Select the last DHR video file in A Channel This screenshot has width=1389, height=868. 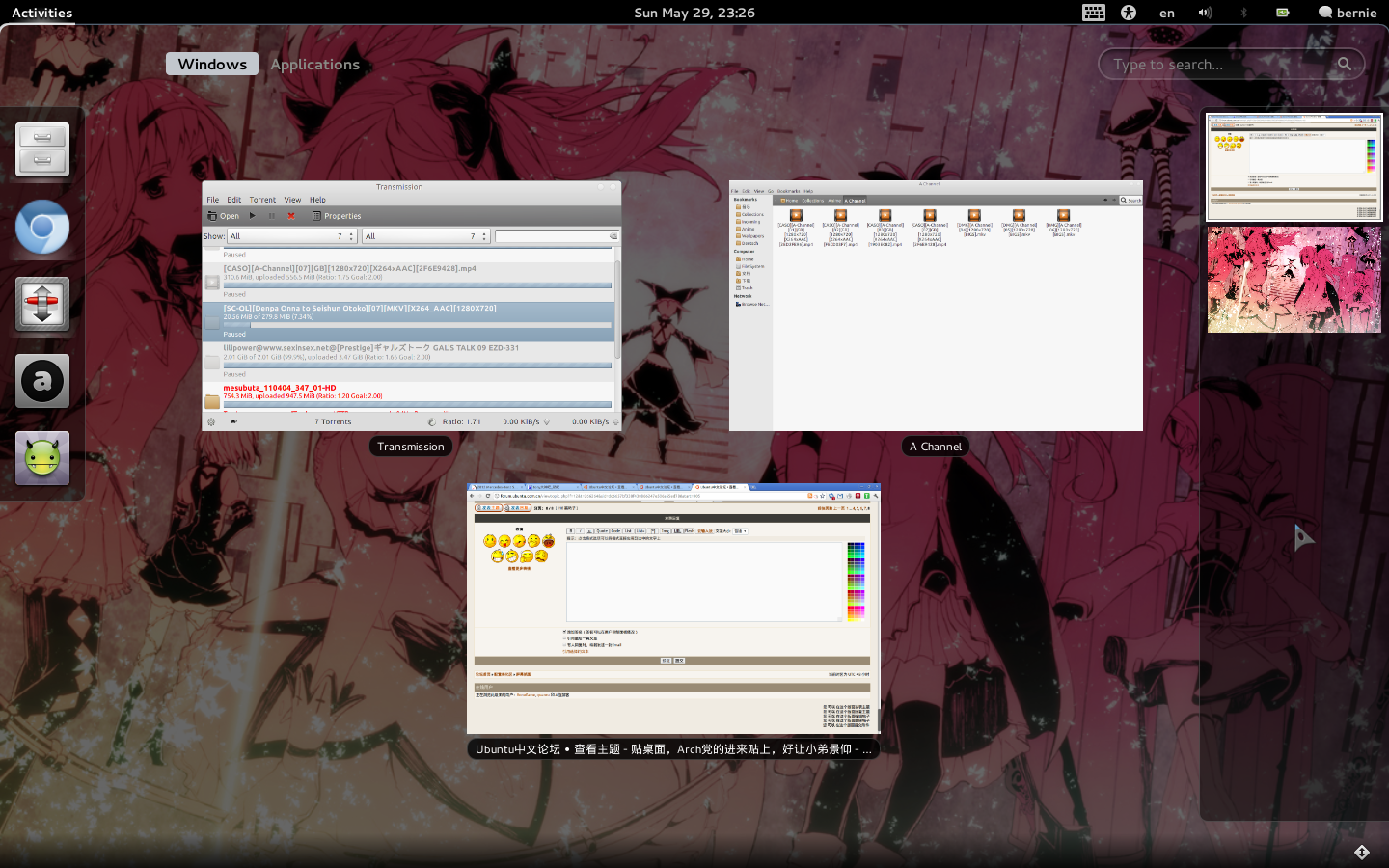(x=1063, y=224)
